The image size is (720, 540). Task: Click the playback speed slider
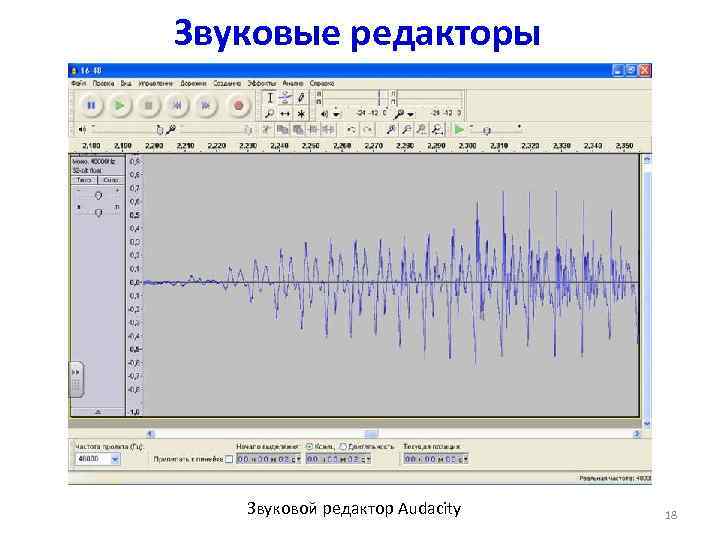point(496,130)
